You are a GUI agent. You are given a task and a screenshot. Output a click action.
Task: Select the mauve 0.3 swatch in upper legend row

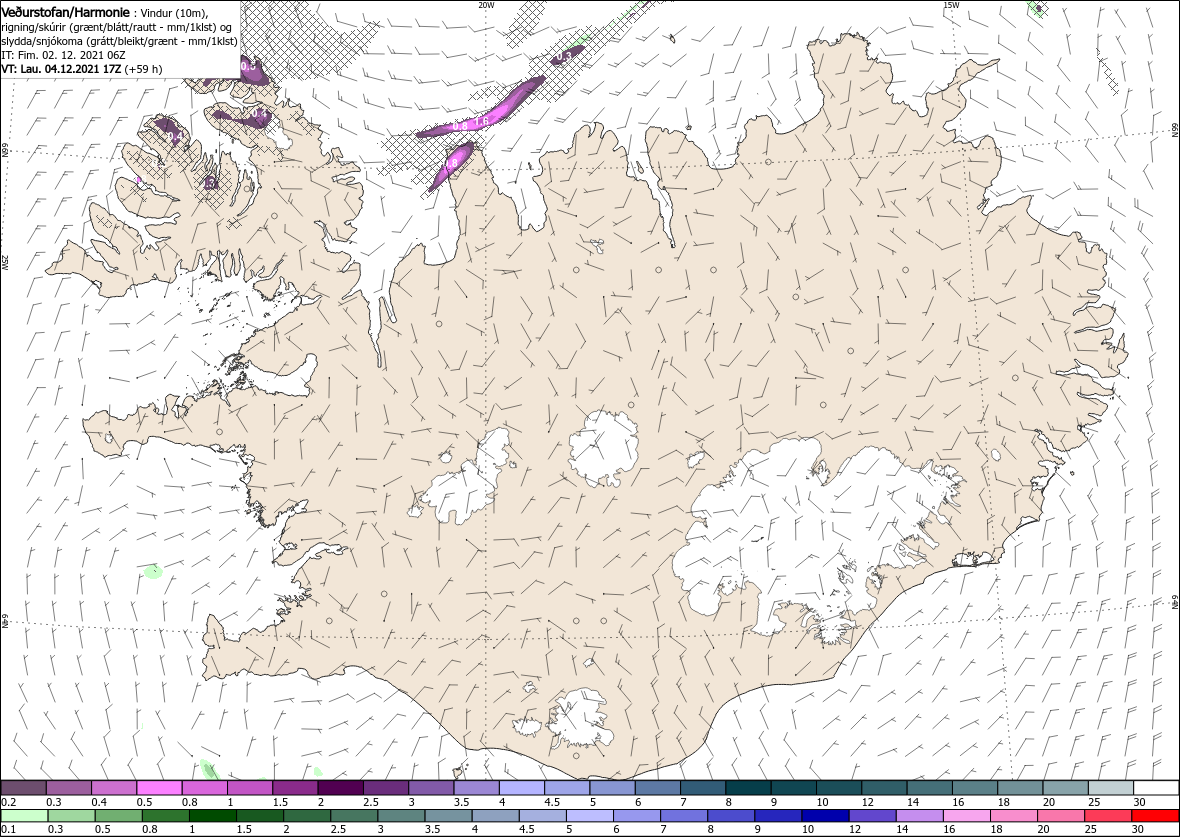click(x=68, y=788)
